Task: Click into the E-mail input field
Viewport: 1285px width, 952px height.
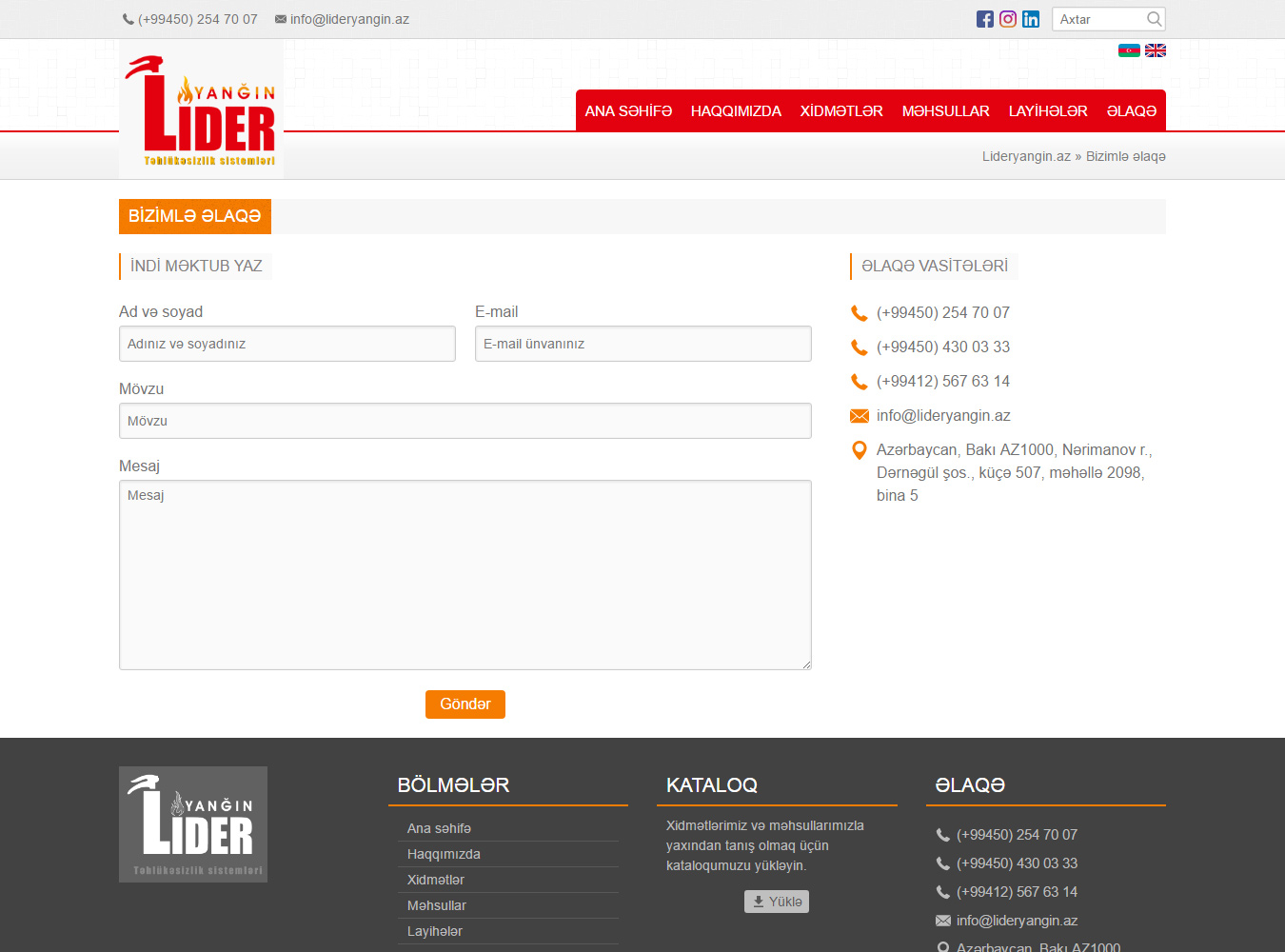Action: (643, 344)
